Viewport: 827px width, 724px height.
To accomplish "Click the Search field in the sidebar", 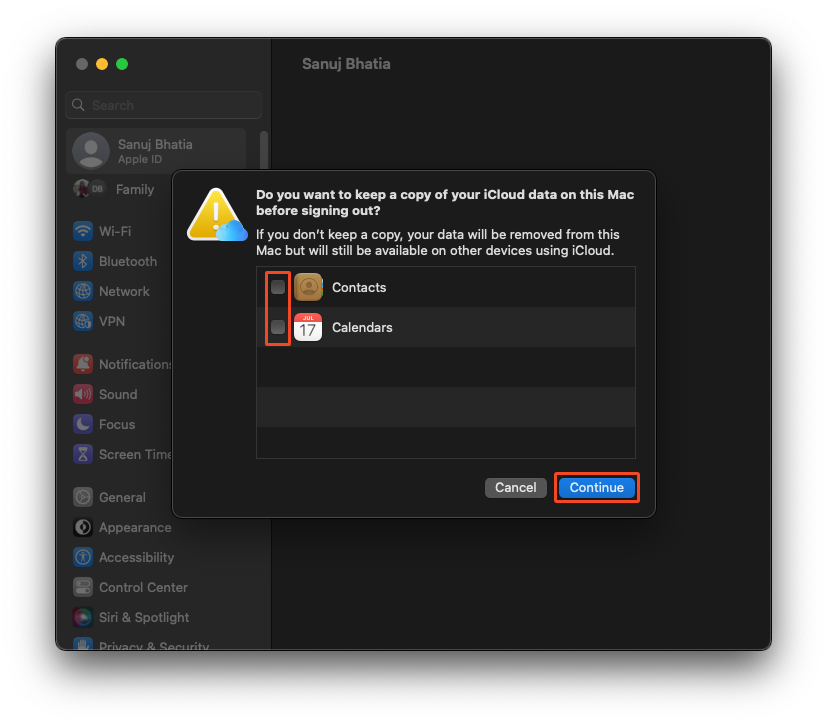I will pos(163,105).
